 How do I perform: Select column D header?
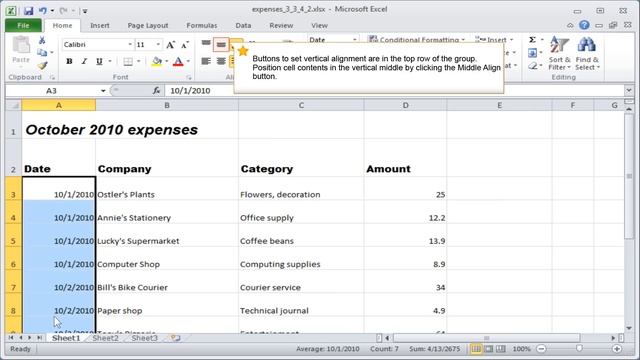405,105
